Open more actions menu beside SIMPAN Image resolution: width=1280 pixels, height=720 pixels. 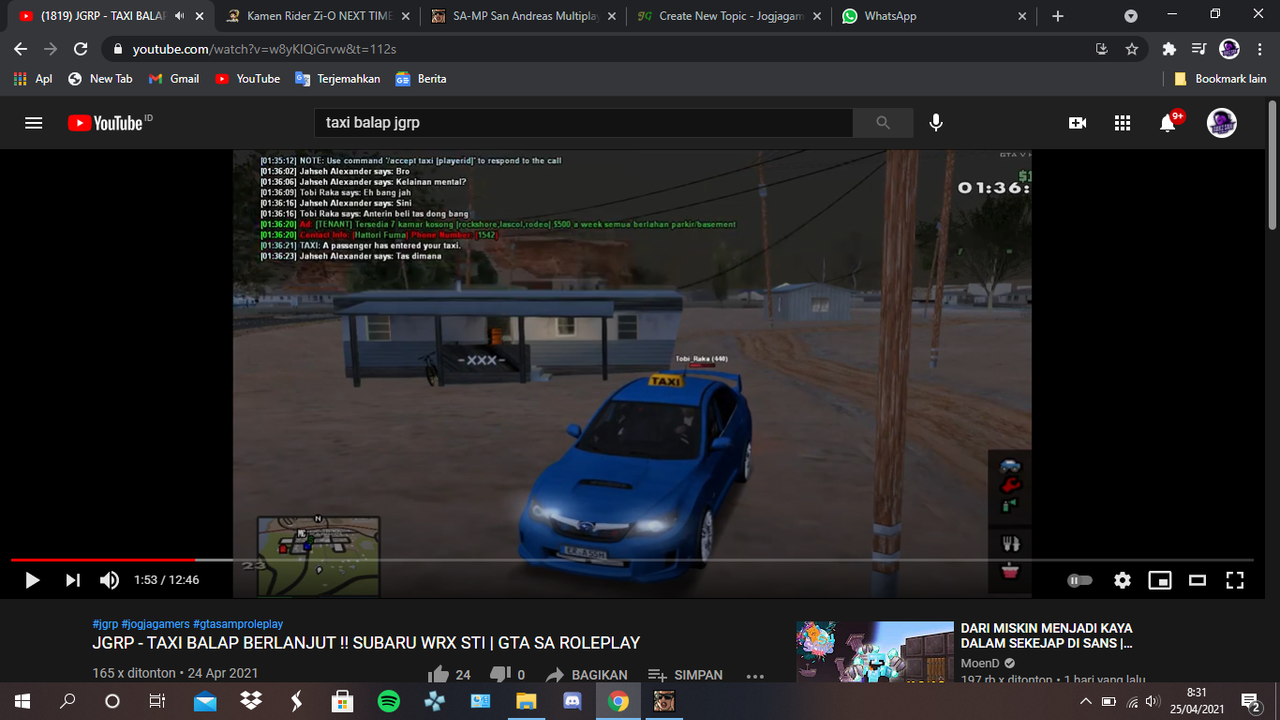pyautogui.click(x=755, y=675)
